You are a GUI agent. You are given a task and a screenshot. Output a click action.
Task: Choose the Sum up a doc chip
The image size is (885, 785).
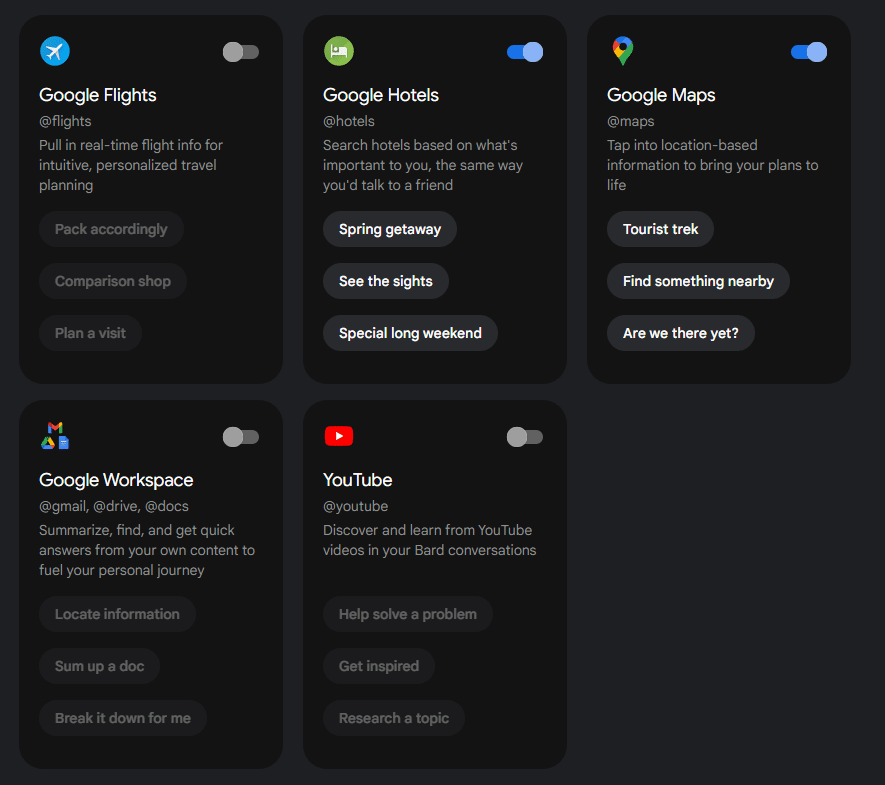[x=99, y=666]
